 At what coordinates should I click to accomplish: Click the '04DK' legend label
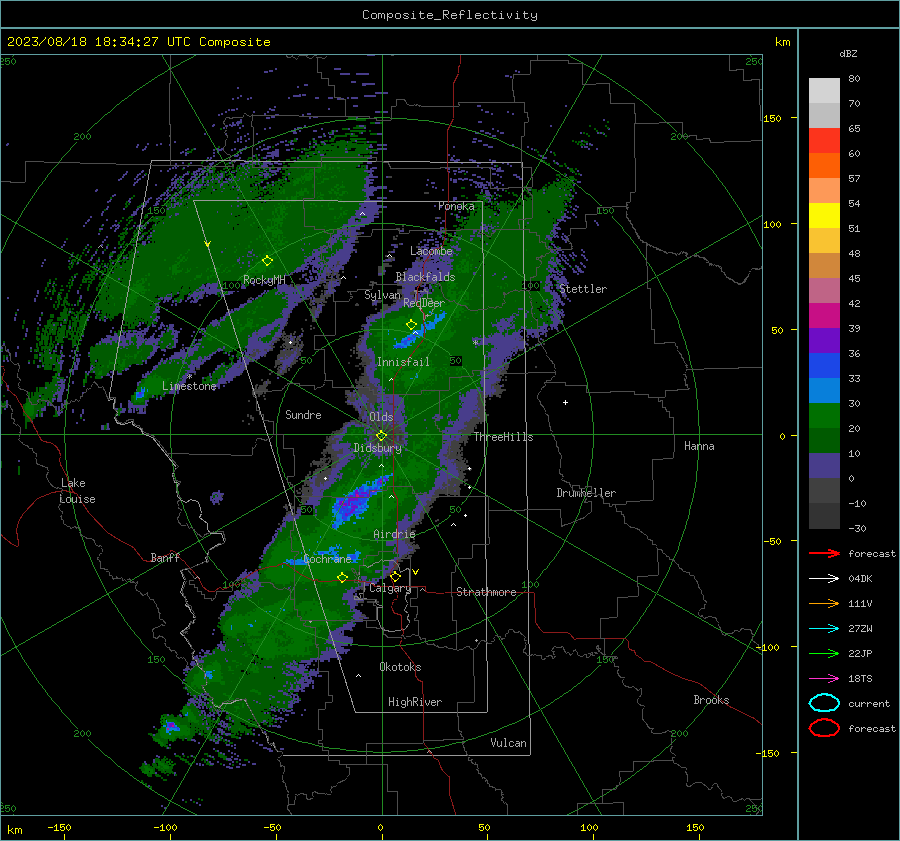(x=860, y=579)
